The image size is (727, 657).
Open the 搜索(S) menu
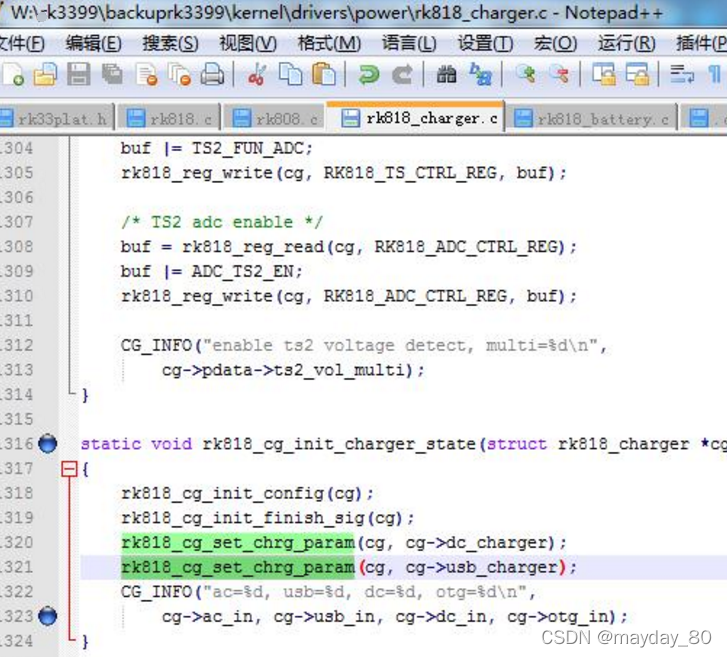(170, 44)
